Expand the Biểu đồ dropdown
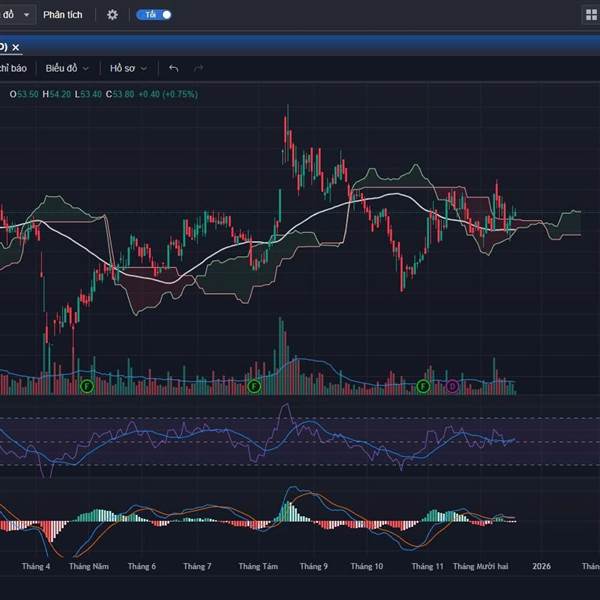Viewport: 600px width, 600px height. (67, 68)
